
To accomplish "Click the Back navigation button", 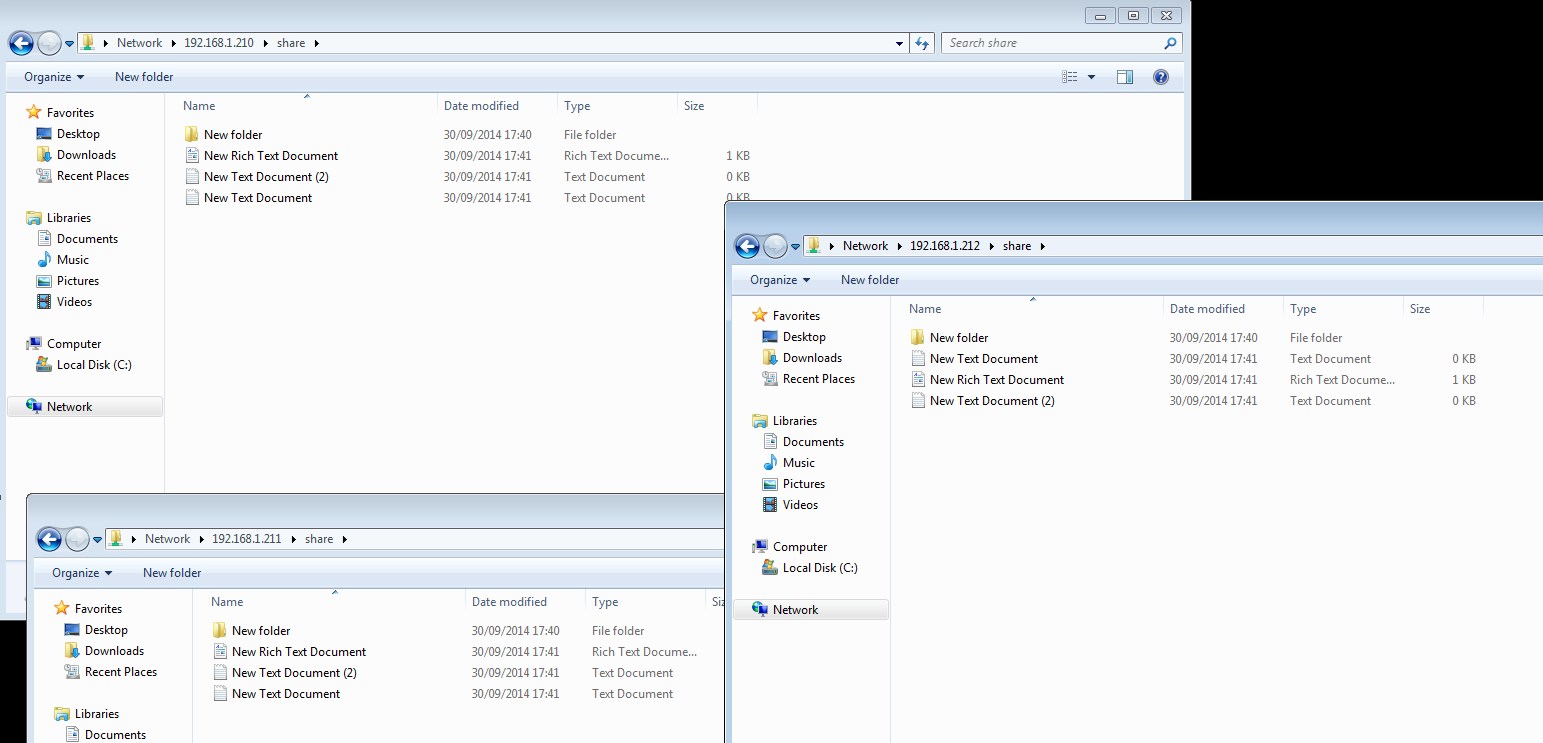I will [20, 42].
